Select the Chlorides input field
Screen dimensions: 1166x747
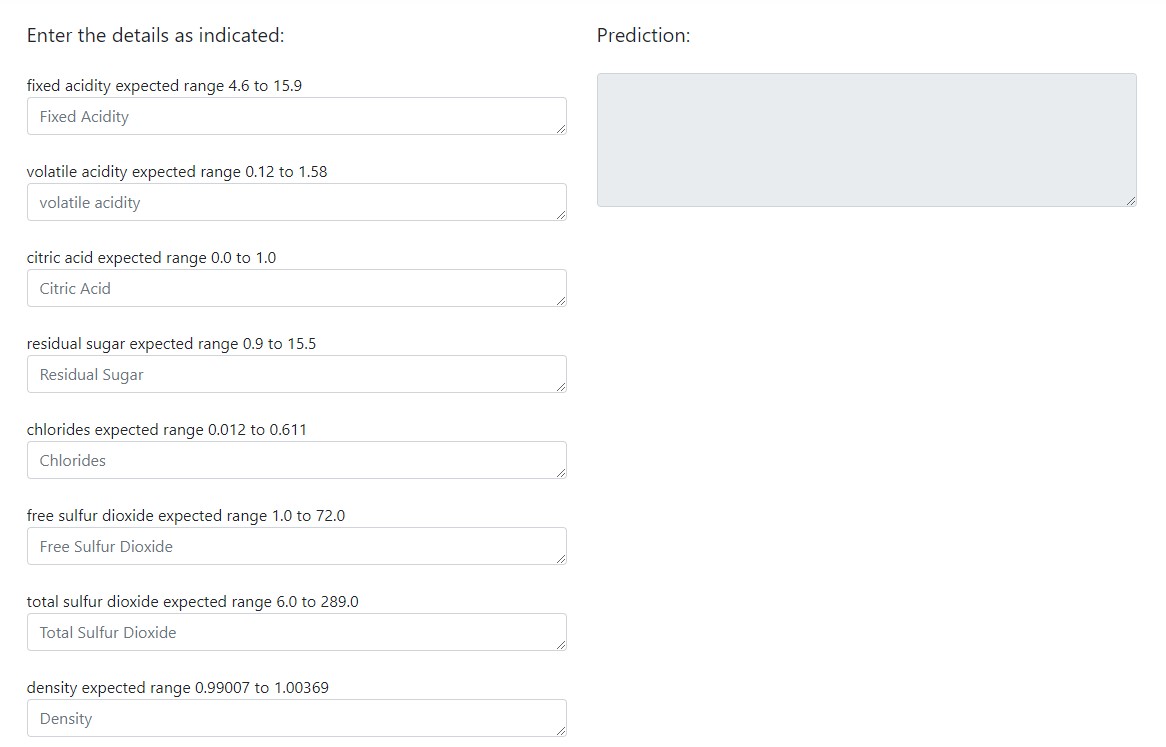[297, 460]
